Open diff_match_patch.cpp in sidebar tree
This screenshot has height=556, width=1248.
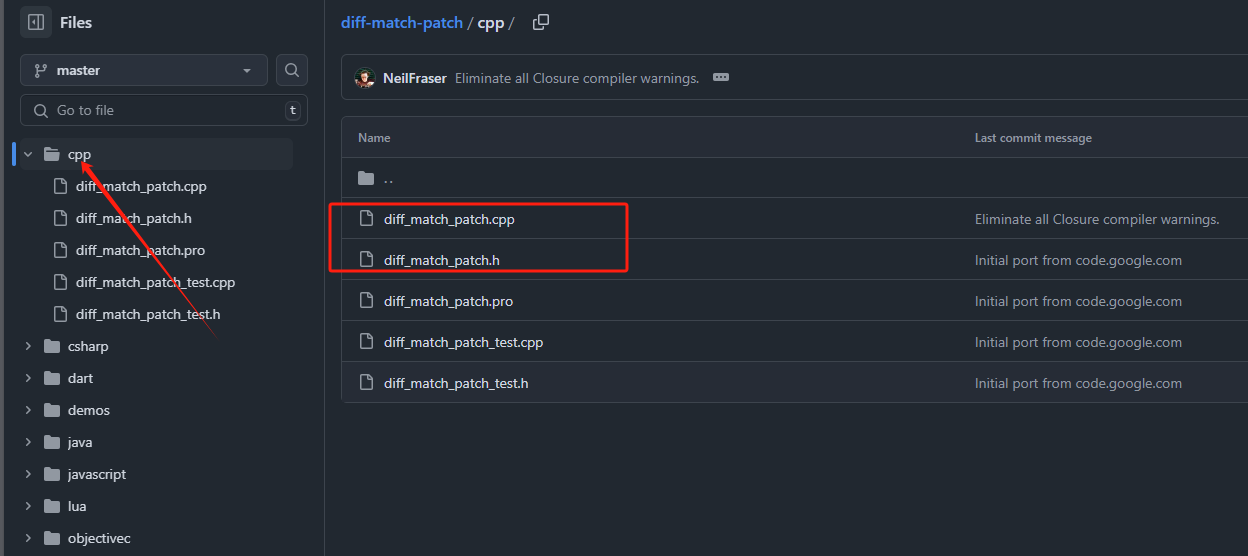pos(141,186)
